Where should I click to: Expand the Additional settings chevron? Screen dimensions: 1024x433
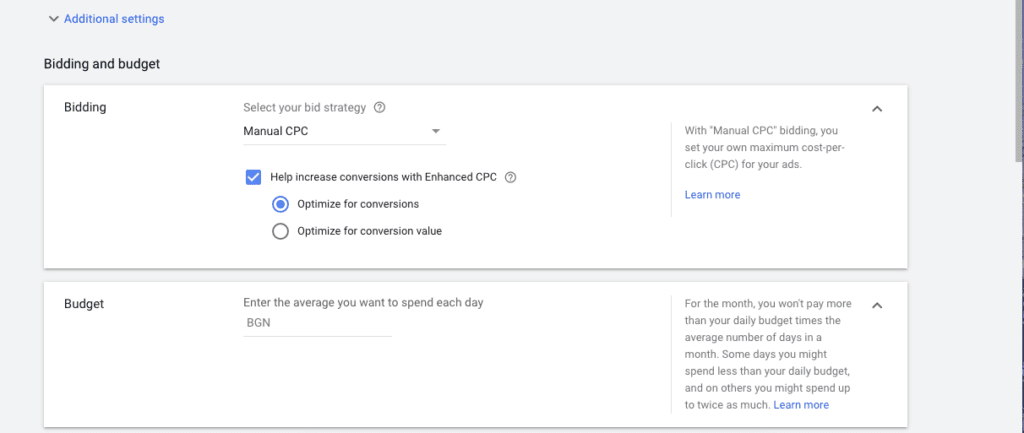click(x=53, y=19)
